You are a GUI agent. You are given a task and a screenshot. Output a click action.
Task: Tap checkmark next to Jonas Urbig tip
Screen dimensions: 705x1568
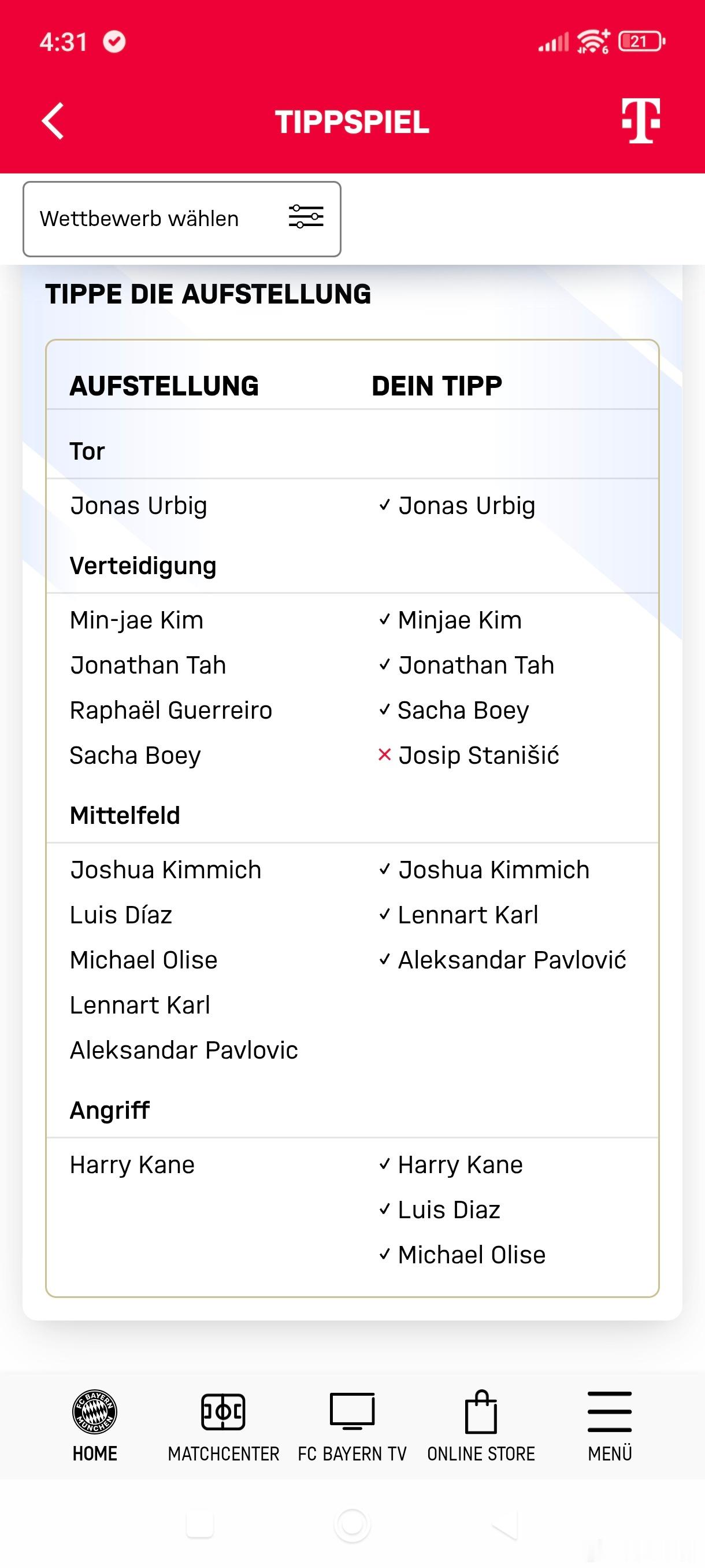384,505
